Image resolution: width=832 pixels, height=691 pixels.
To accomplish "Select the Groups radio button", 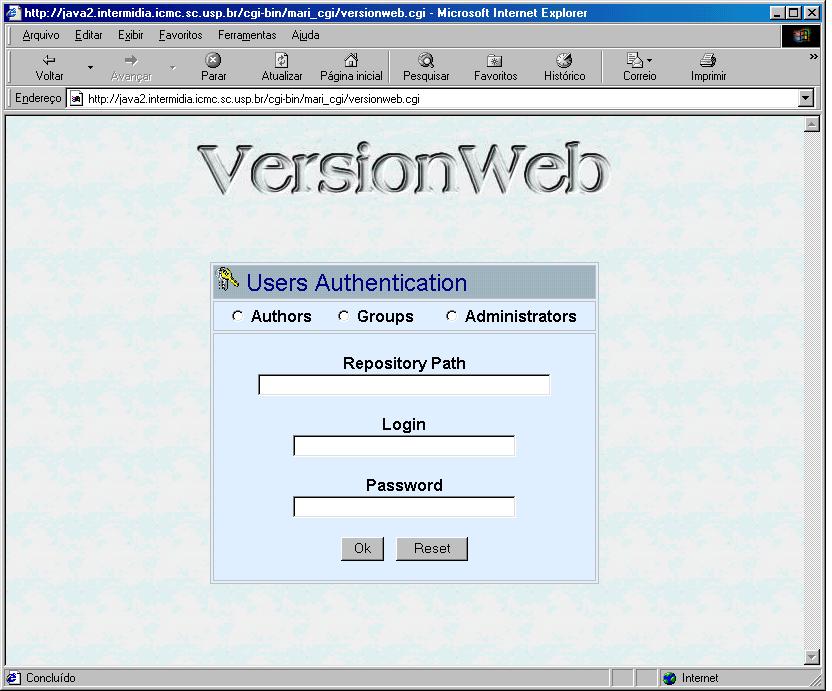I will tap(343, 316).
